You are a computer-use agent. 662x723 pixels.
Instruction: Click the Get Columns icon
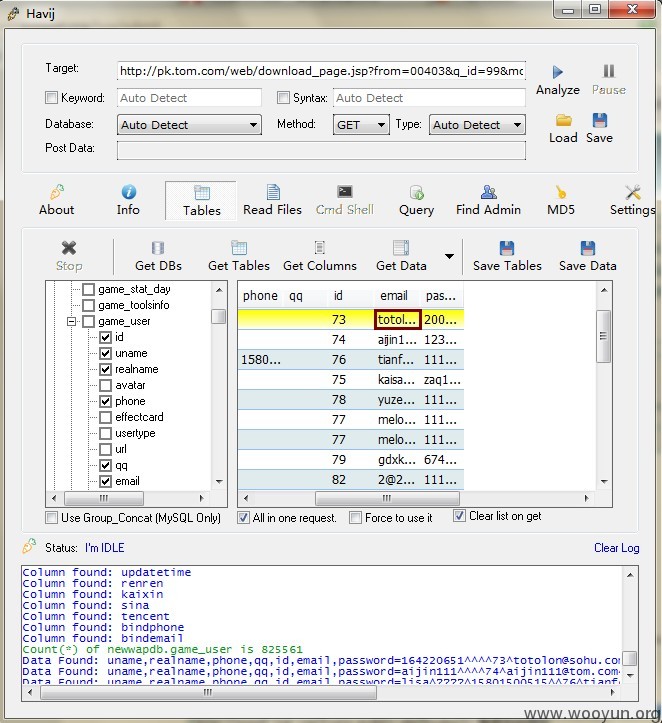pos(319,248)
